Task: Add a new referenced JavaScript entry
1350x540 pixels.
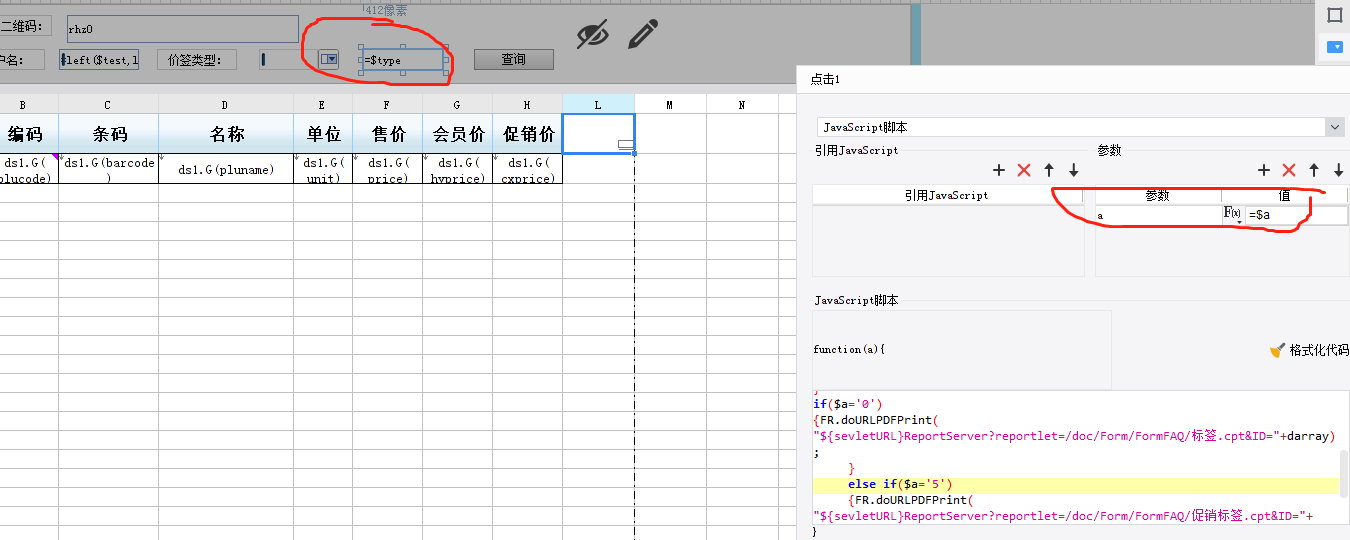Action: tap(998, 170)
